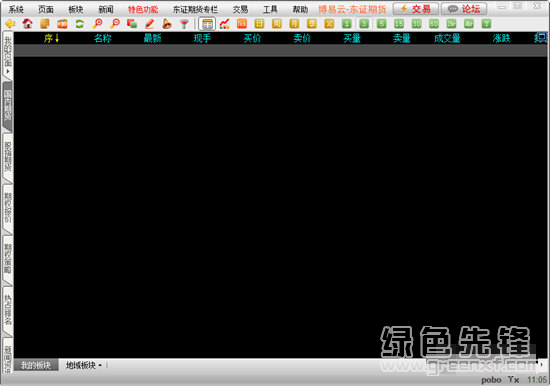The height and width of the screenshot is (386, 550).
Task: Open the 期权策略 side tab
Action: 8,259
